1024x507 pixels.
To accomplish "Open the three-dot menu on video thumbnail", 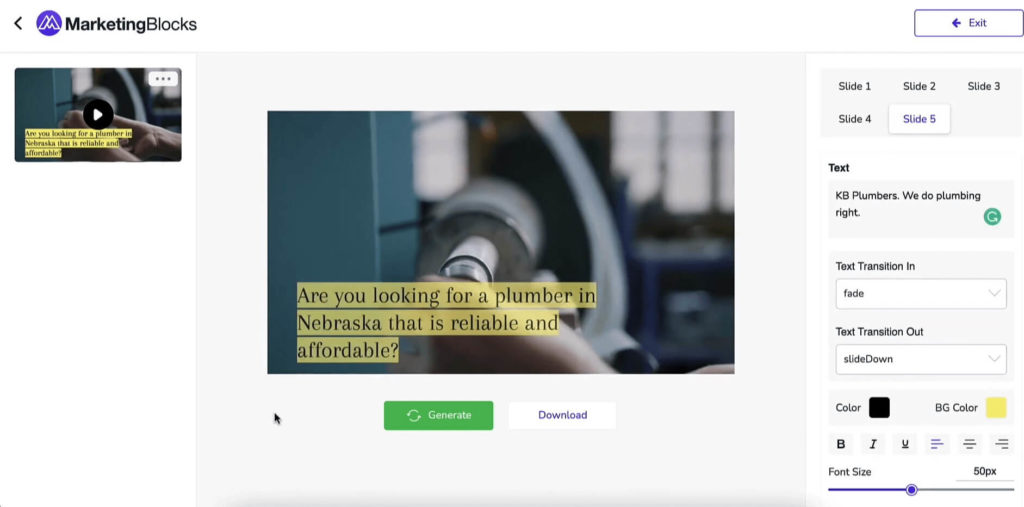I will pyautogui.click(x=163, y=78).
